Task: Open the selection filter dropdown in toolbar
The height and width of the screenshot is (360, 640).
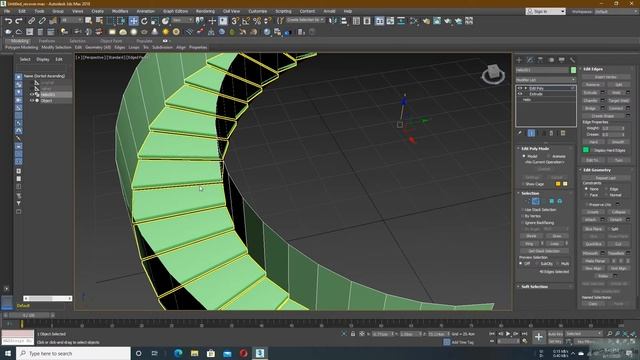Action: [71, 20]
